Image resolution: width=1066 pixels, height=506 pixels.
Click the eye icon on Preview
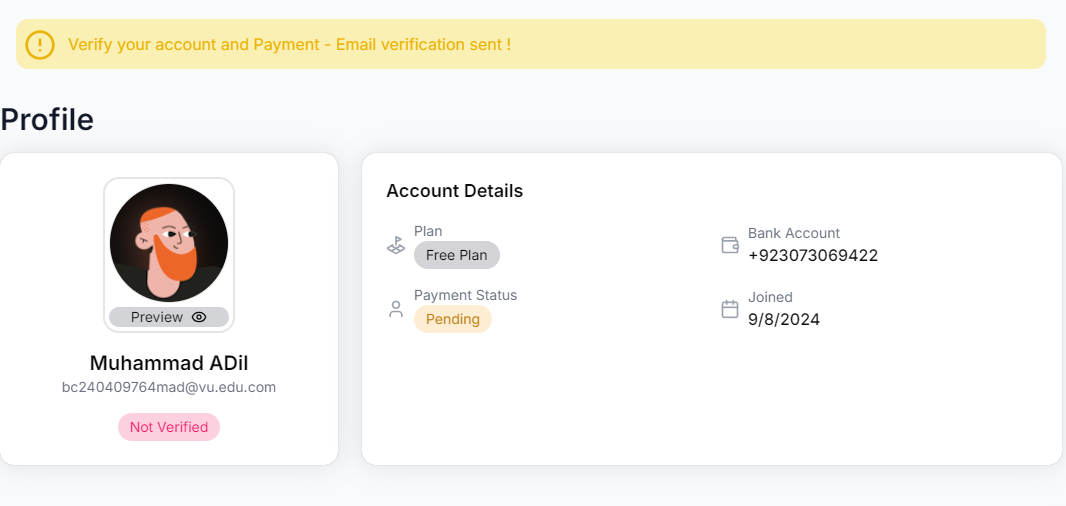pos(199,317)
